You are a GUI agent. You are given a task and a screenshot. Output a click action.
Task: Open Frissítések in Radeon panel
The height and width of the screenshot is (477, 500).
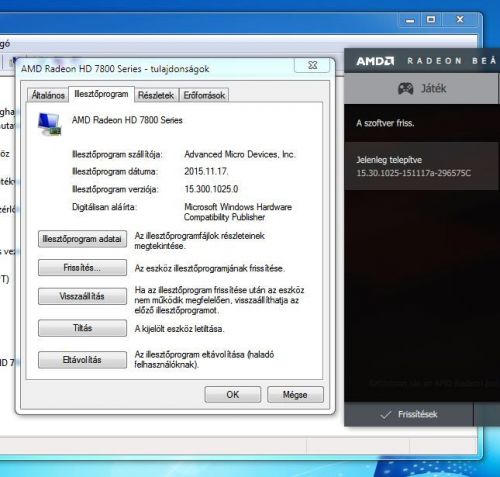pyautogui.click(x=409, y=415)
